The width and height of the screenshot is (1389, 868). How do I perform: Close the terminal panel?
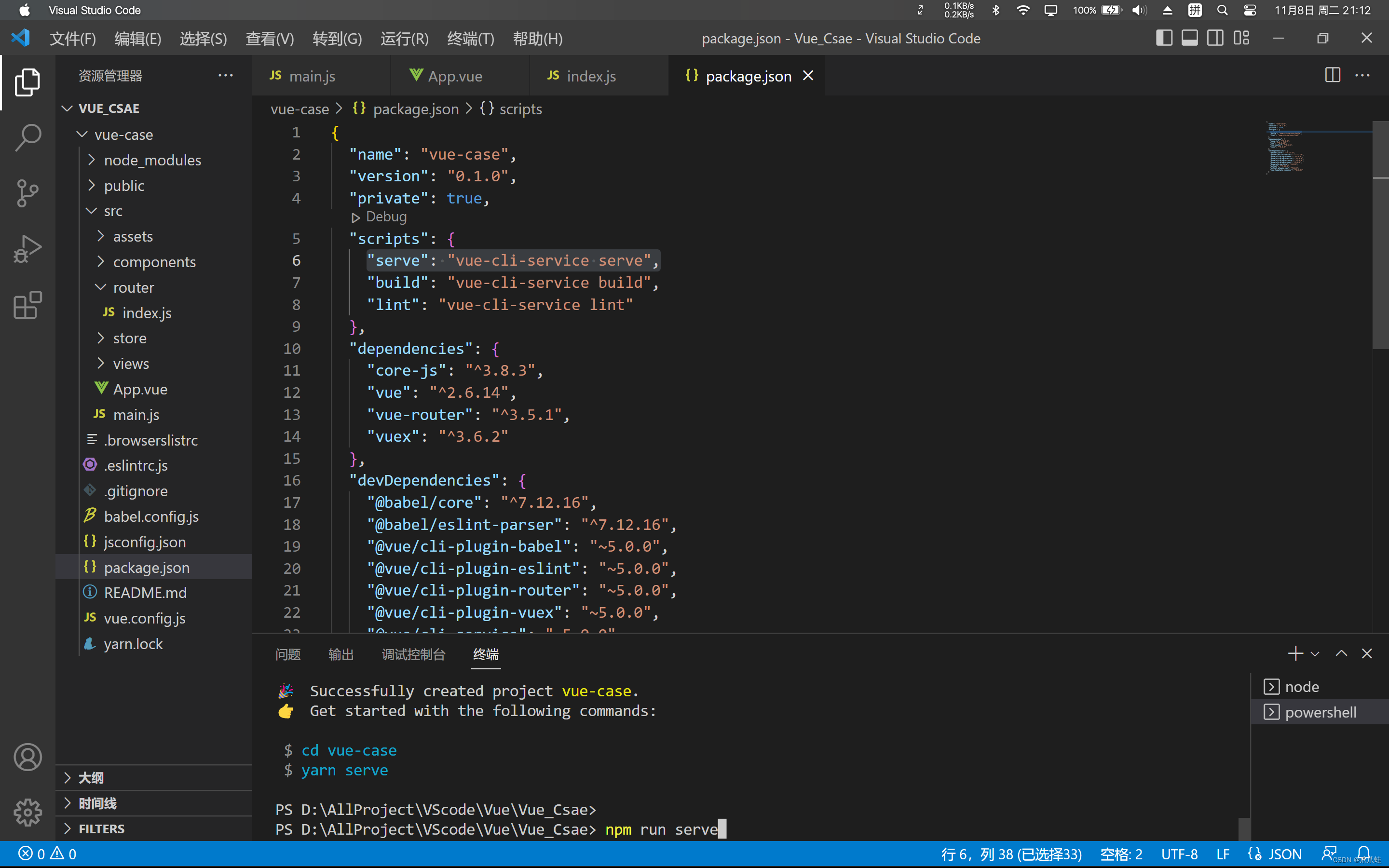point(1367,653)
